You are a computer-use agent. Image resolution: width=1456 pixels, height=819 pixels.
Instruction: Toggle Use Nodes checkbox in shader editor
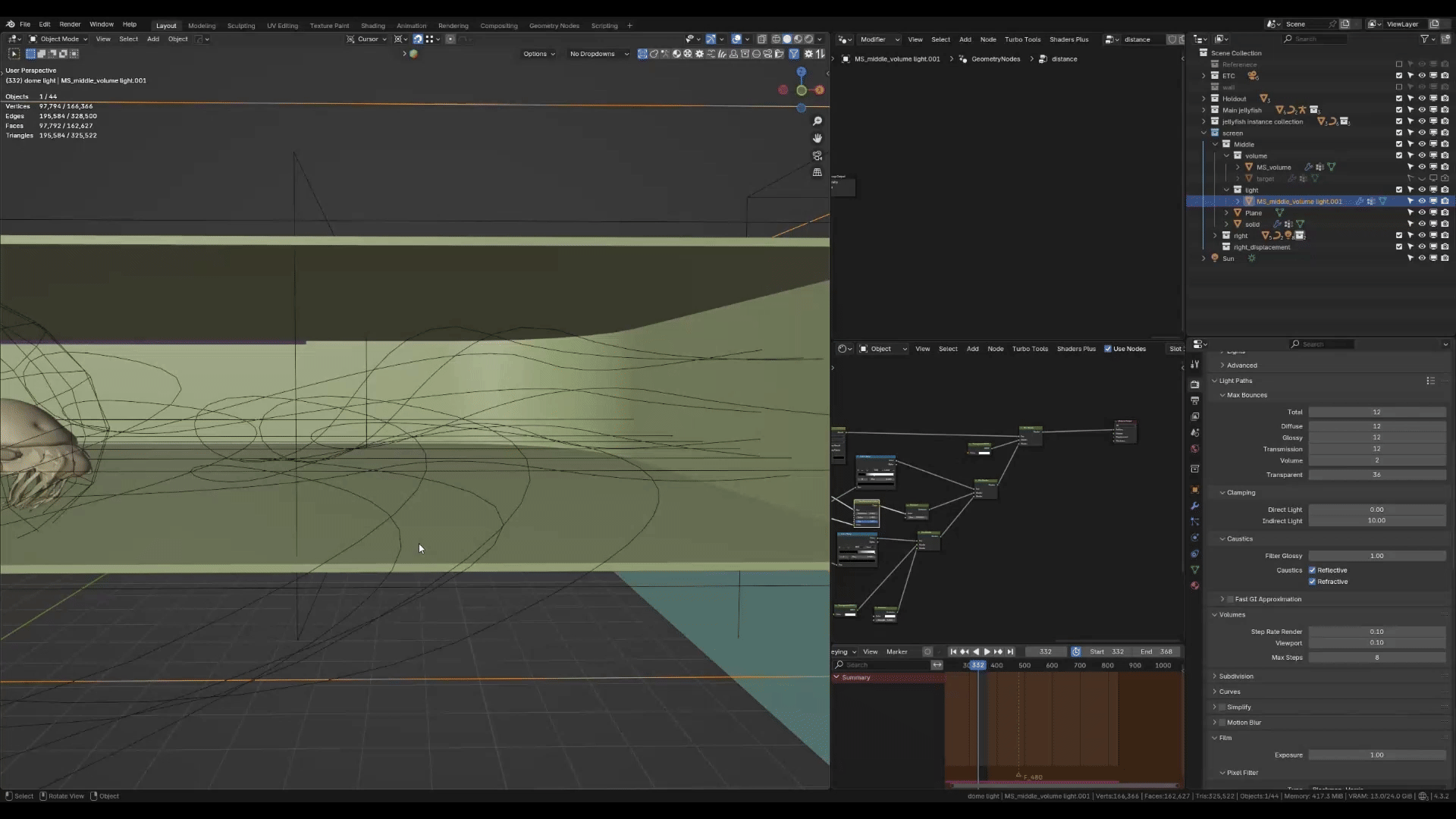tap(1108, 349)
